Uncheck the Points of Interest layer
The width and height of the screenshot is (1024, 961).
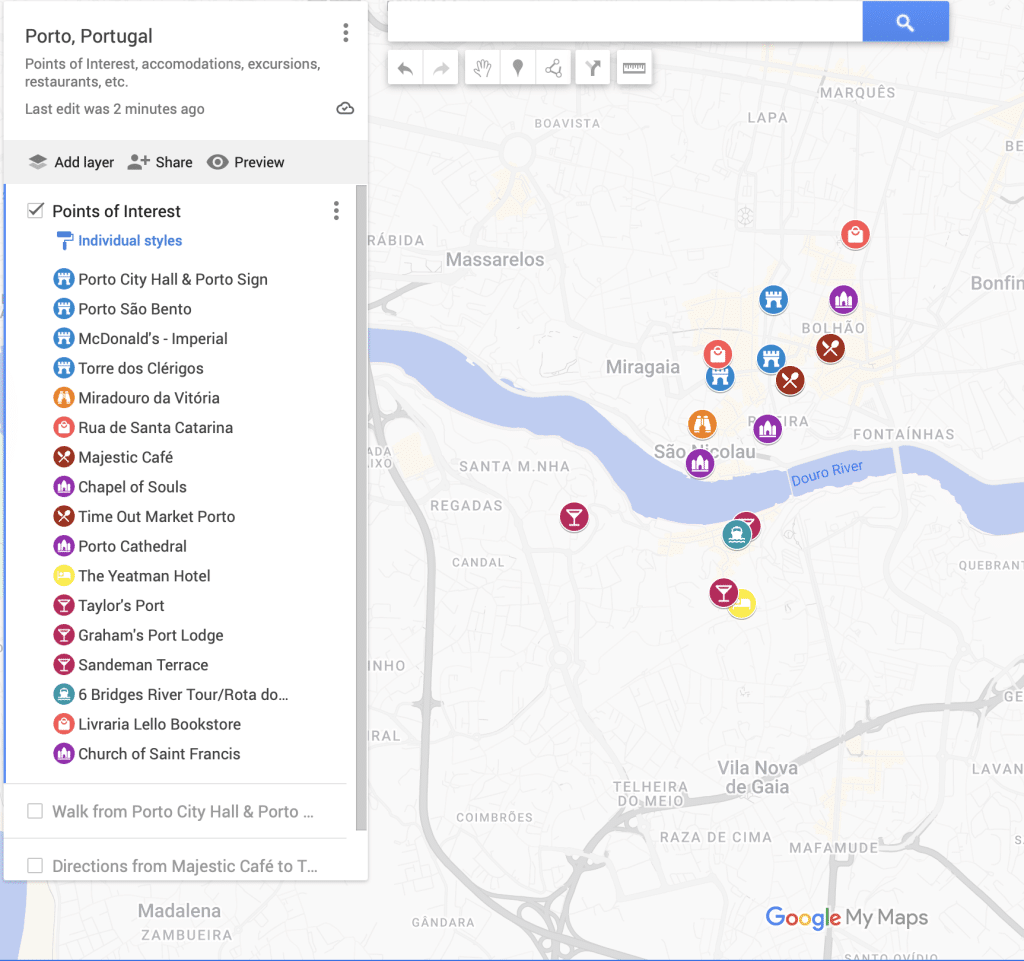click(x=36, y=211)
